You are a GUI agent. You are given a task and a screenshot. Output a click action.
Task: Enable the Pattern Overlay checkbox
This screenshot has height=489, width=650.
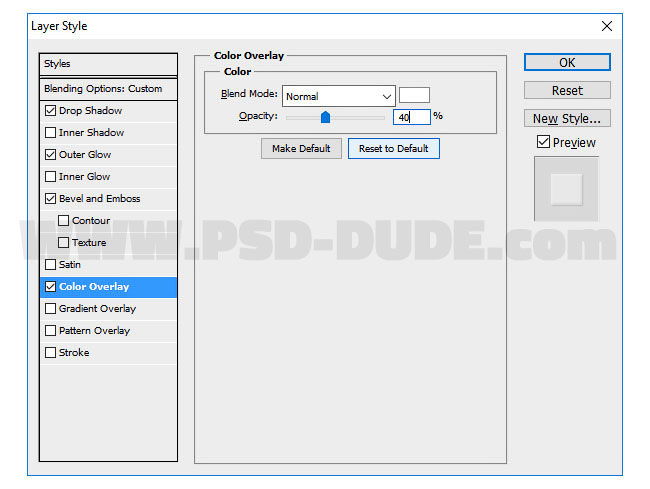click(x=50, y=330)
